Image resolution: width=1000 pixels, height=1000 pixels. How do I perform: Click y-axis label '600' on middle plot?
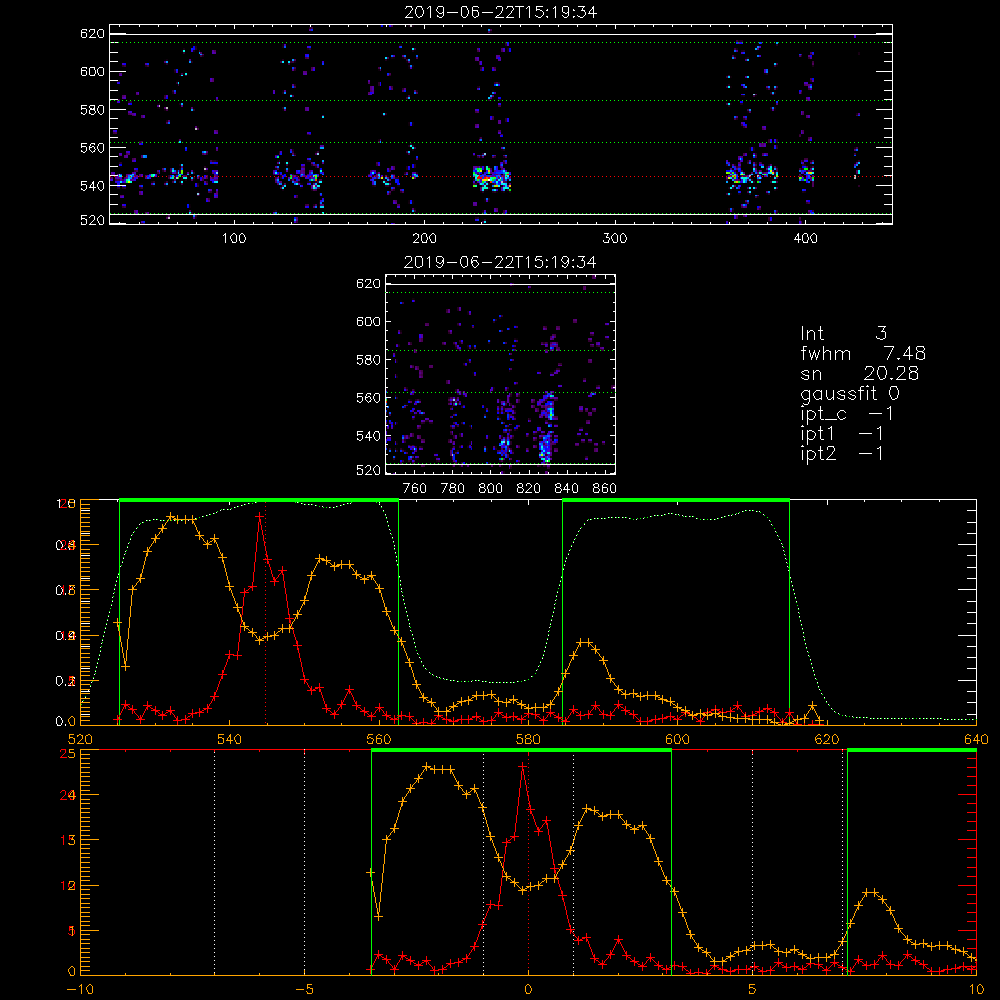point(369,321)
